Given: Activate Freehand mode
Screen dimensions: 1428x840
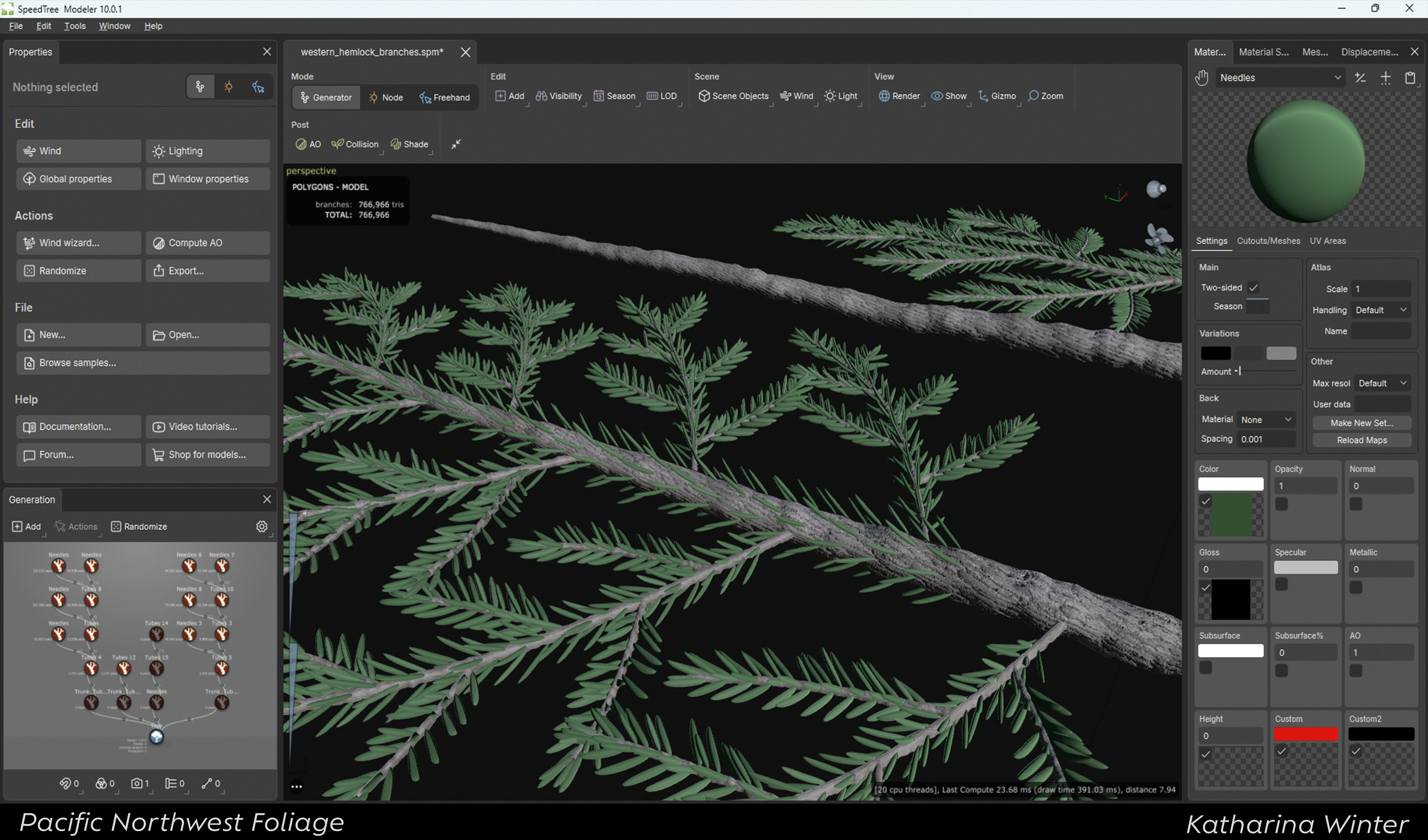Looking at the screenshot, I should (446, 97).
